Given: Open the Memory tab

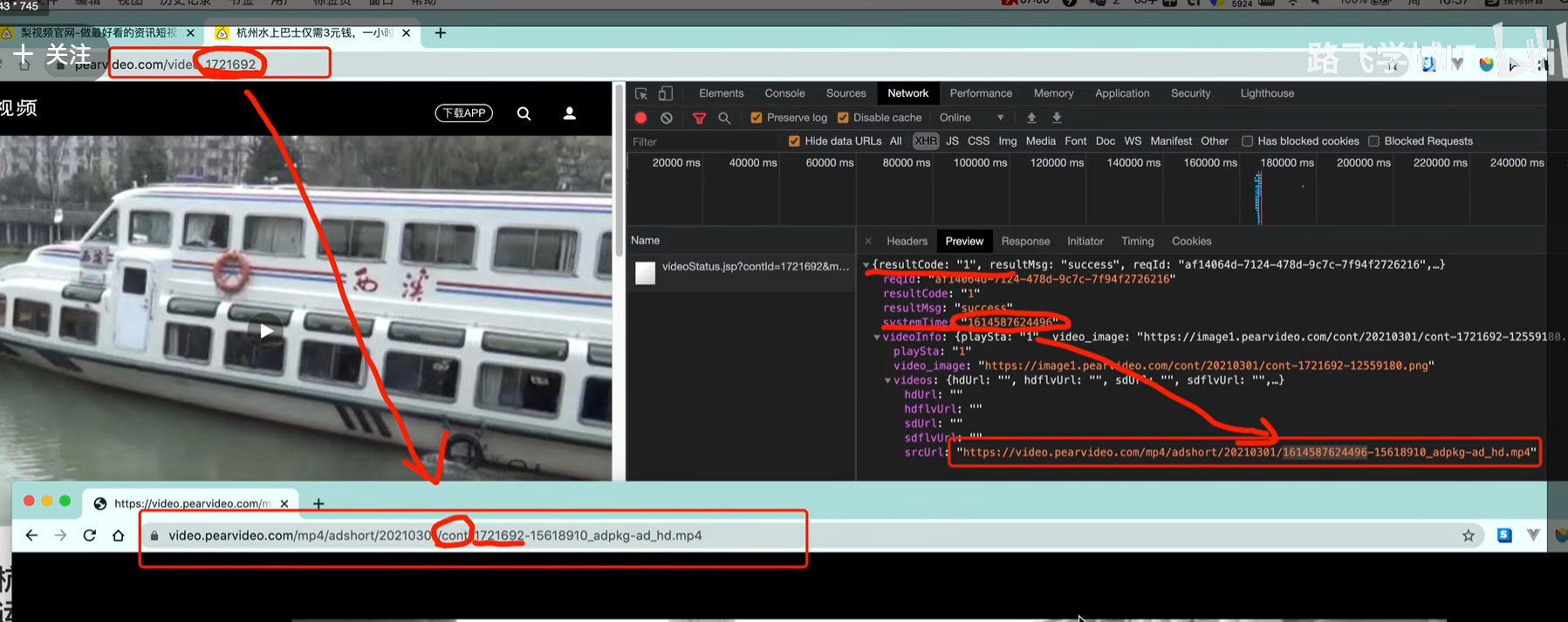Looking at the screenshot, I should point(1053,93).
